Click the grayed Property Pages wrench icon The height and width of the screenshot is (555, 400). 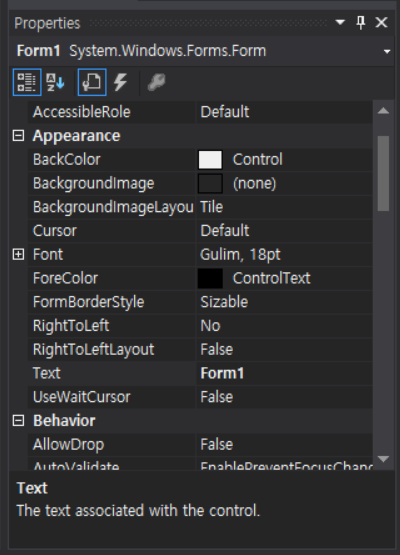click(x=156, y=82)
